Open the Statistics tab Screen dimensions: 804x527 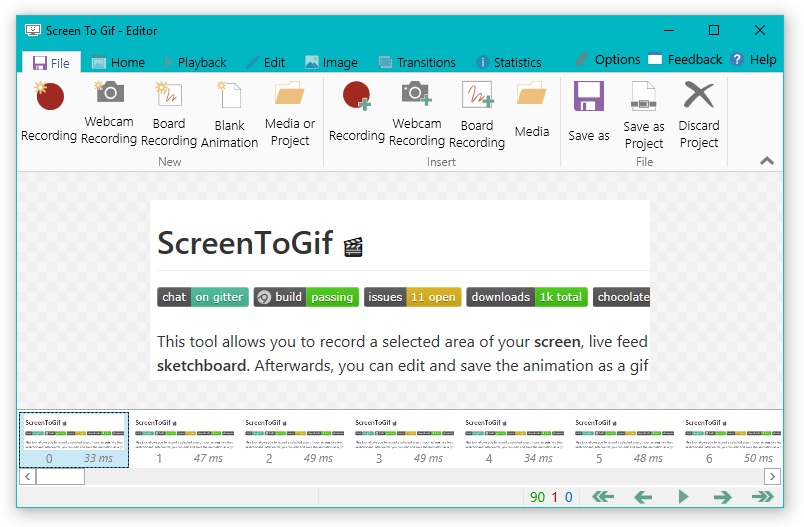508,62
